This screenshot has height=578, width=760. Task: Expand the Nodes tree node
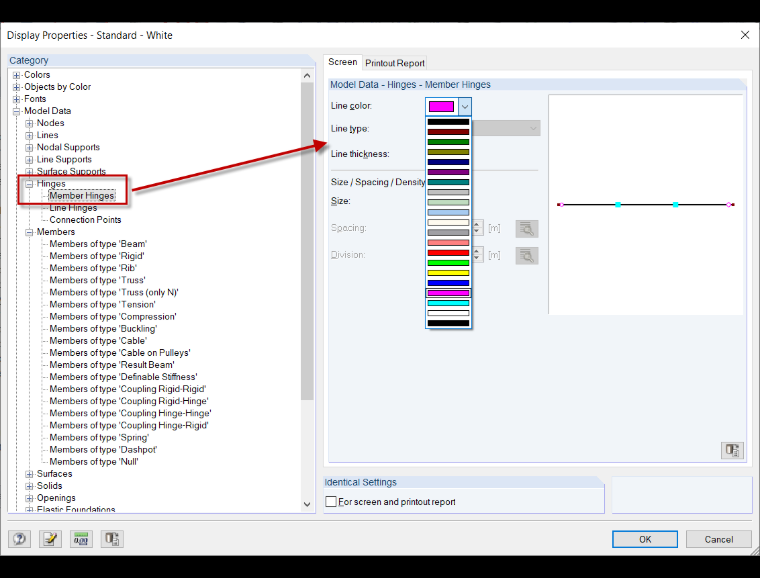point(29,123)
